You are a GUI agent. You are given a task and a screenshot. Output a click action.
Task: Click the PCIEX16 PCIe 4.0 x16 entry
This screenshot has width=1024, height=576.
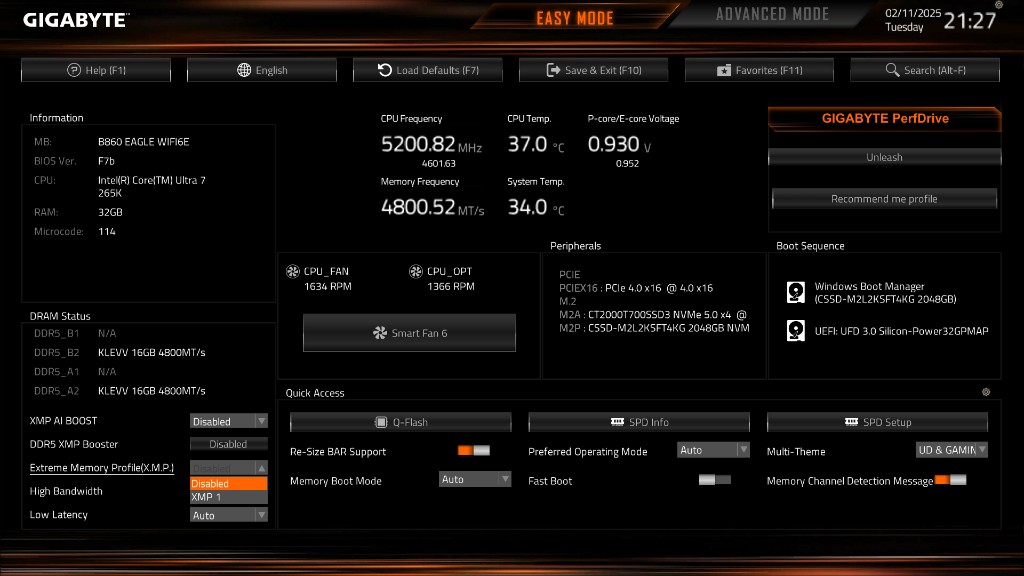[x=636, y=288]
